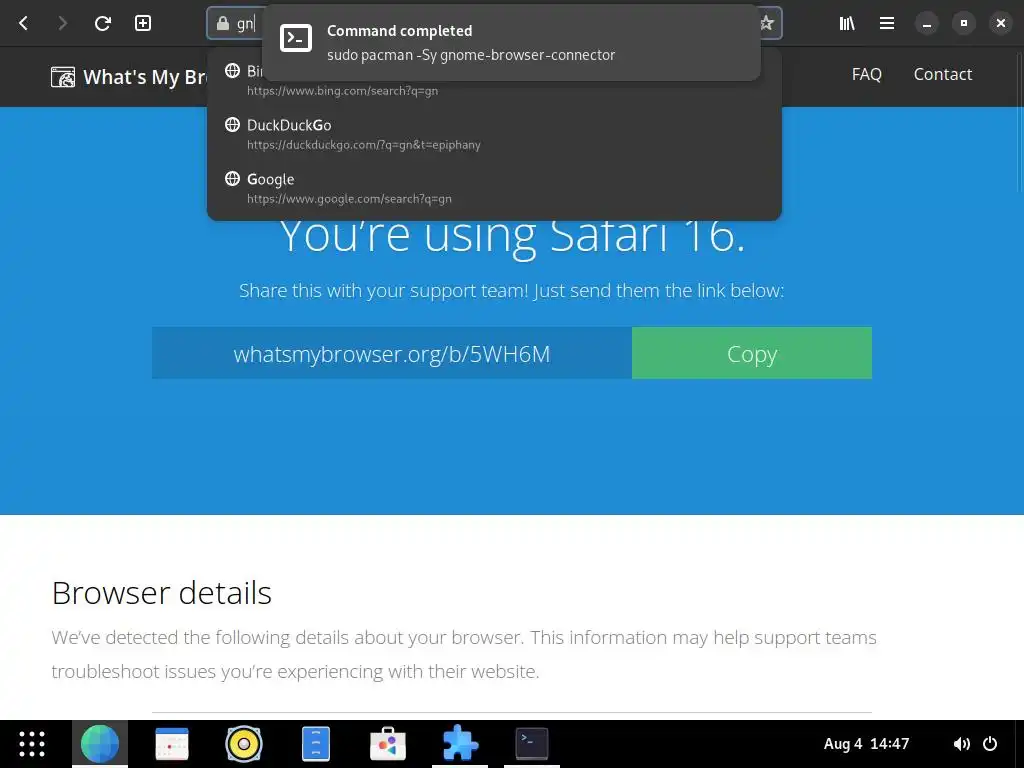The image size is (1024, 768).
Task: Open the FAQ page link
Action: 867,74
